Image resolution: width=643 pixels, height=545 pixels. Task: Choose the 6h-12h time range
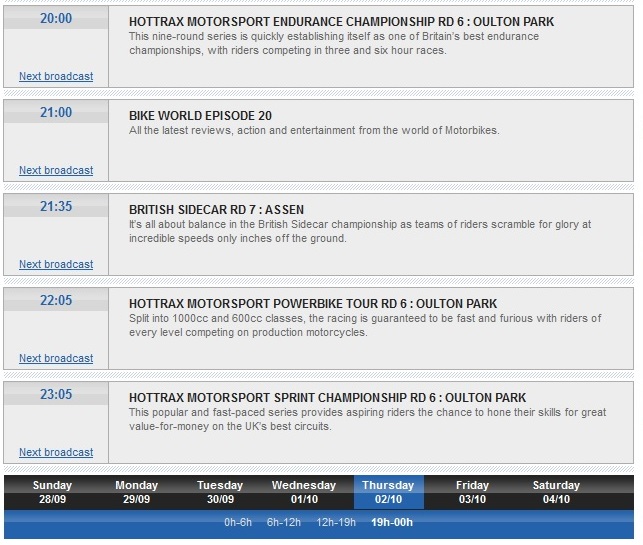pyautogui.click(x=286, y=522)
